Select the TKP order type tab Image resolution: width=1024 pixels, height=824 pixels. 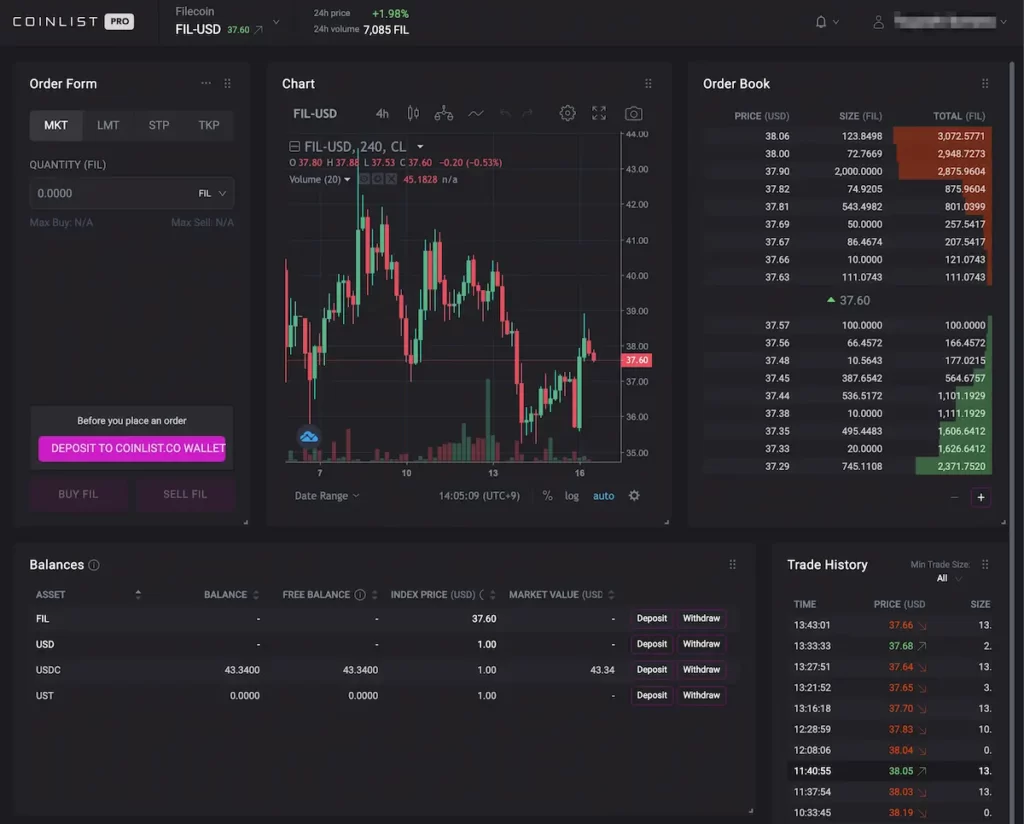click(x=209, y=125)
